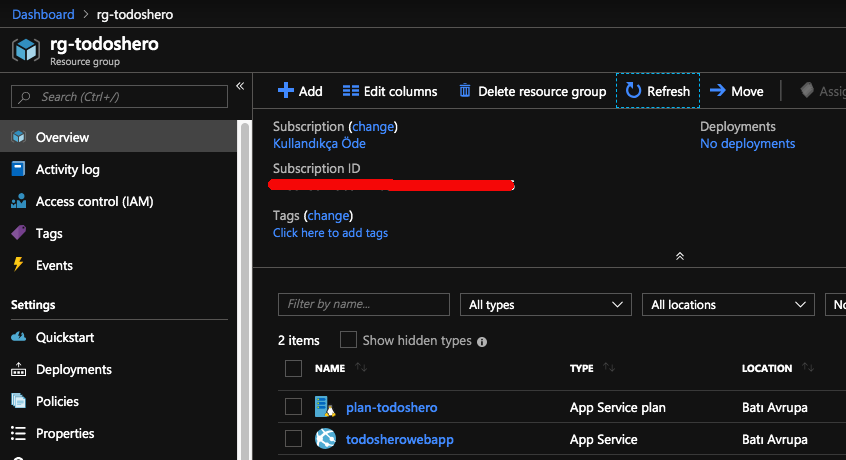Click the Search (Ctrl+/) input field
The width and height of the screenshot is (846, 460).
click(119, 97)
